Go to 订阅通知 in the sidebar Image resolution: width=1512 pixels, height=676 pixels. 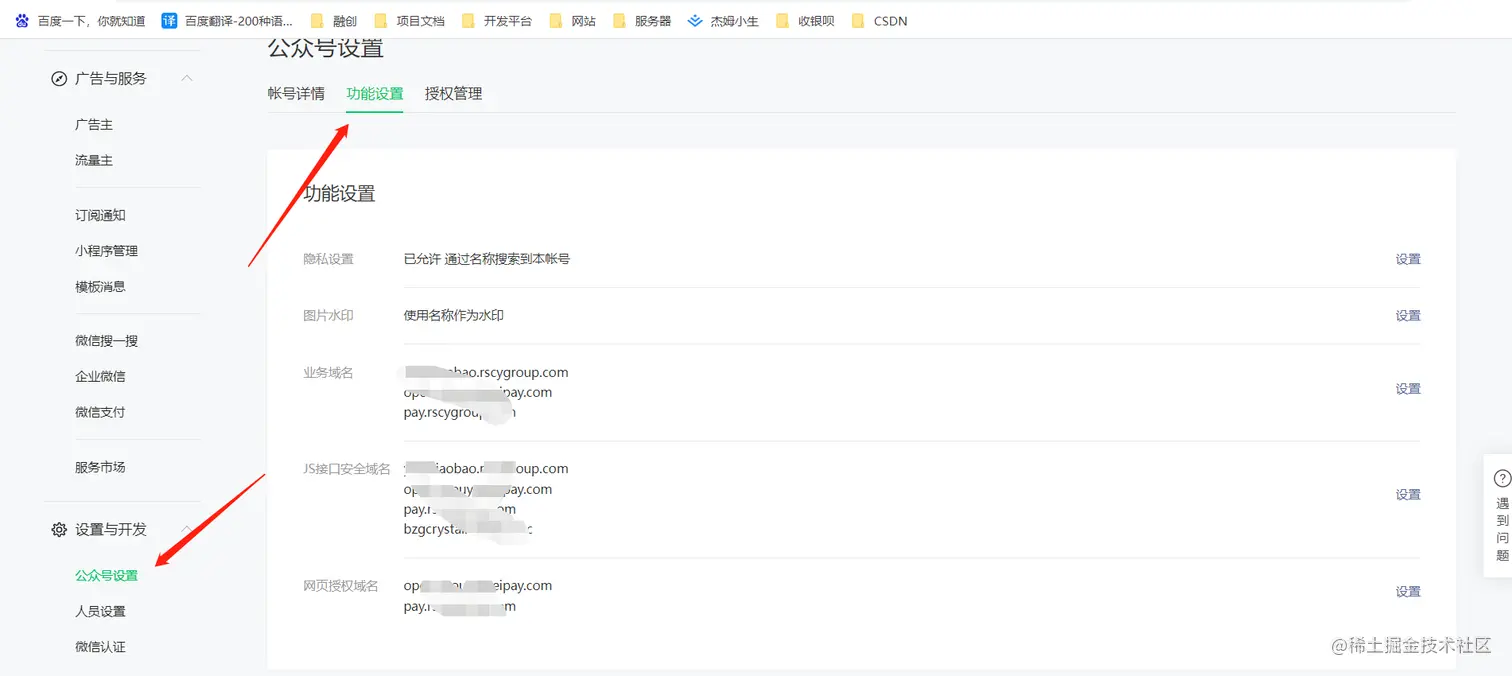tap(100, 215)
